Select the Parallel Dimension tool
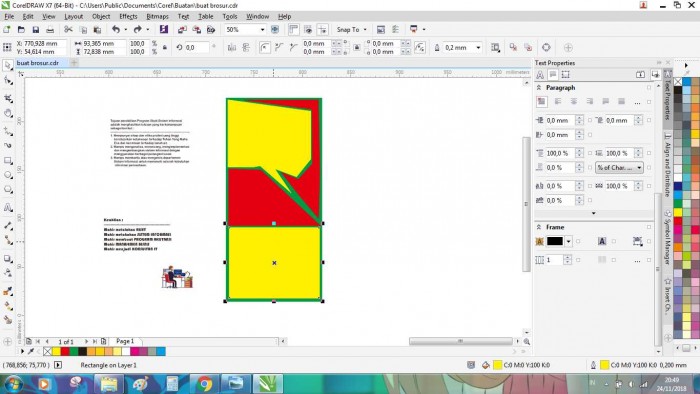Screen dimensions: 700x394 [8, 225]
